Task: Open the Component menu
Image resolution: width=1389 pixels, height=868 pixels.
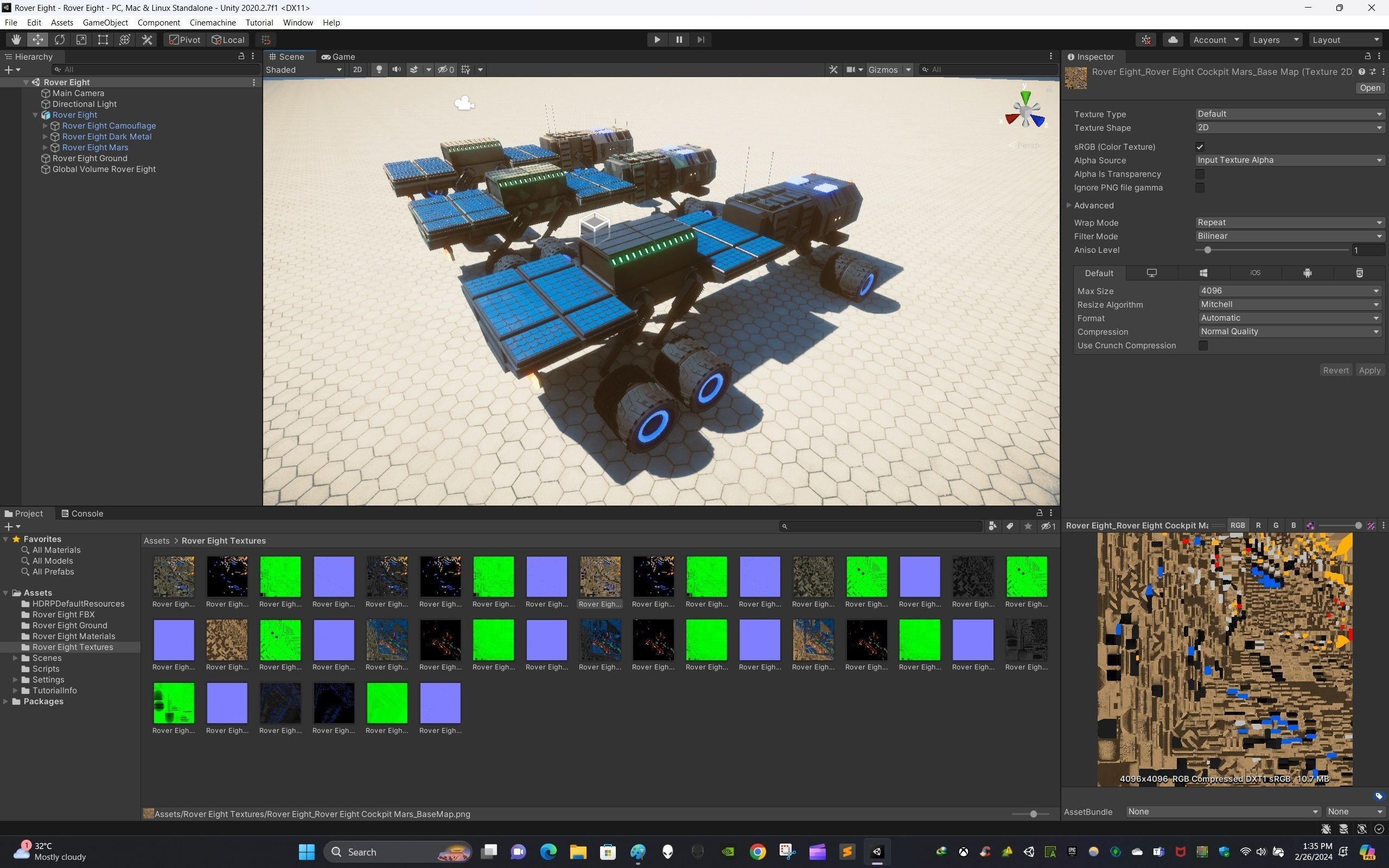Action: click(x=158, y=22)
